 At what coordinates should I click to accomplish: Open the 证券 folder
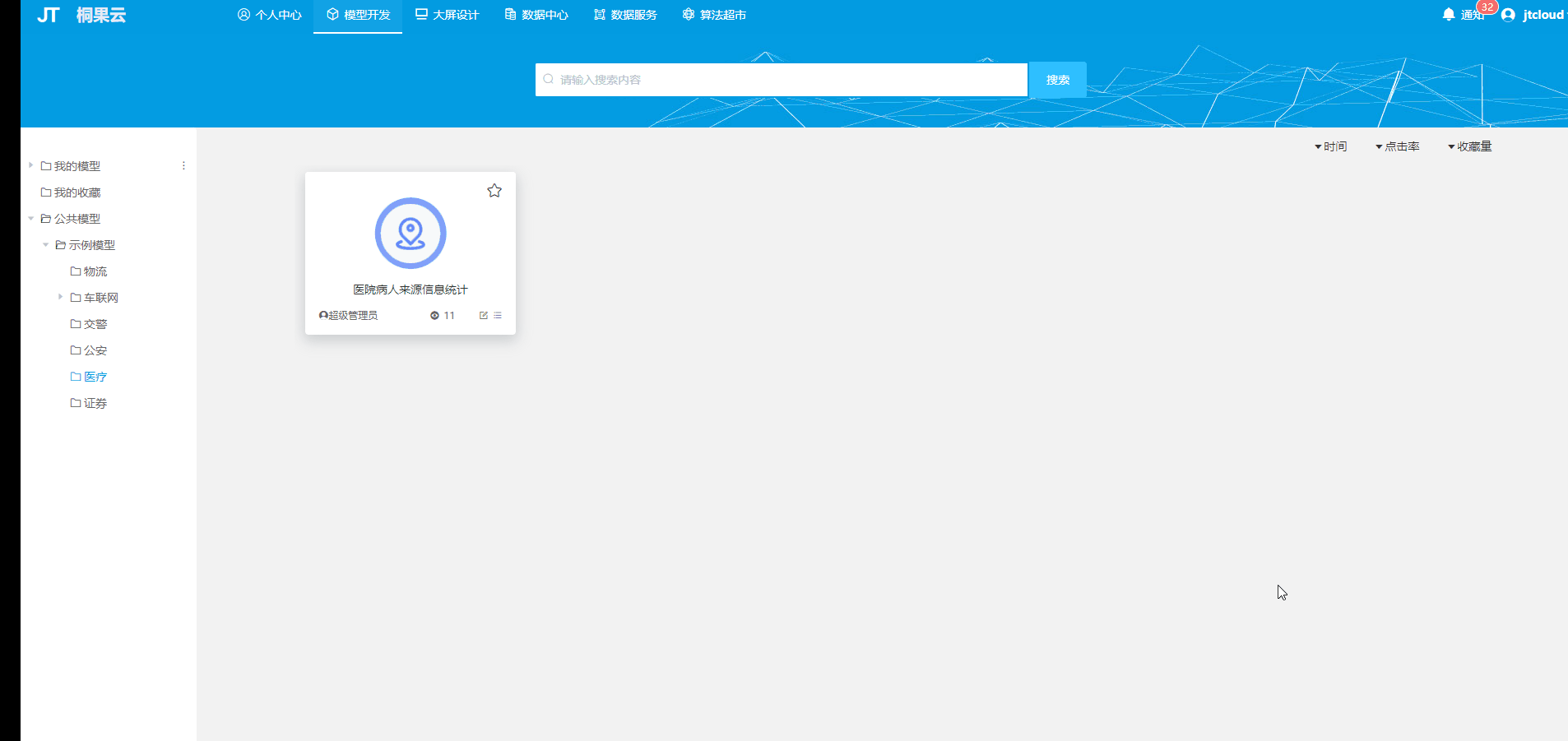point(89,403)
